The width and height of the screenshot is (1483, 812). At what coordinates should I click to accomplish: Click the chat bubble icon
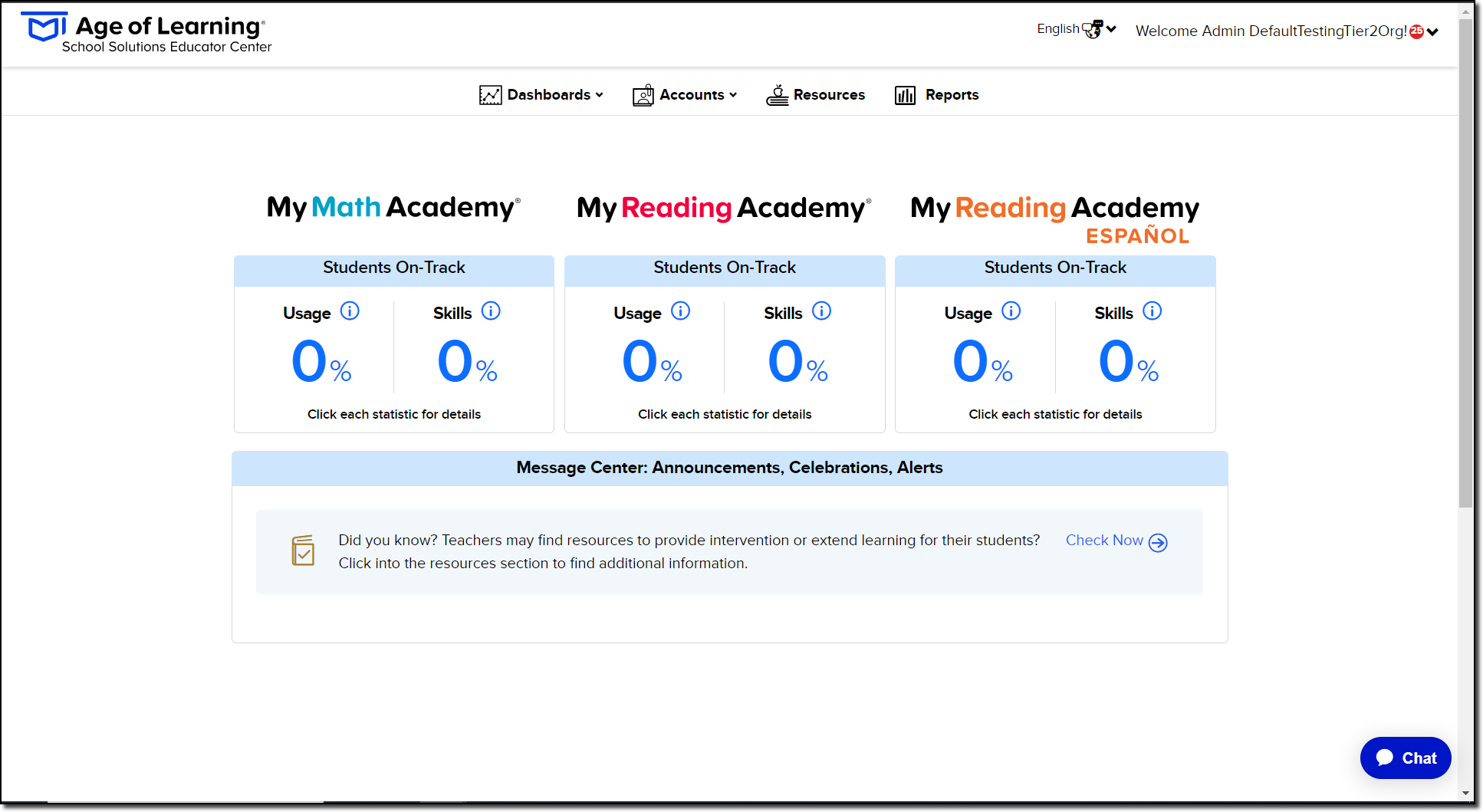[x=1385, y=758]
